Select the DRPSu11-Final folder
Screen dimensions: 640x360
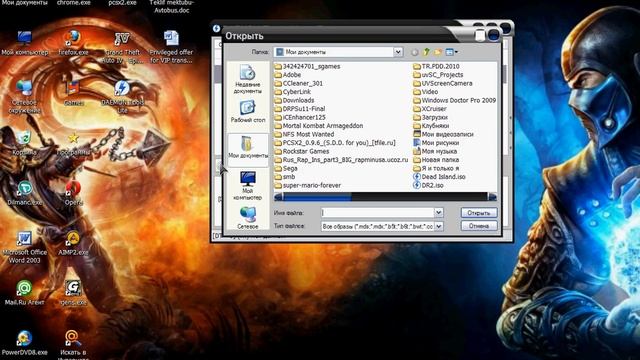coord(300,109)
